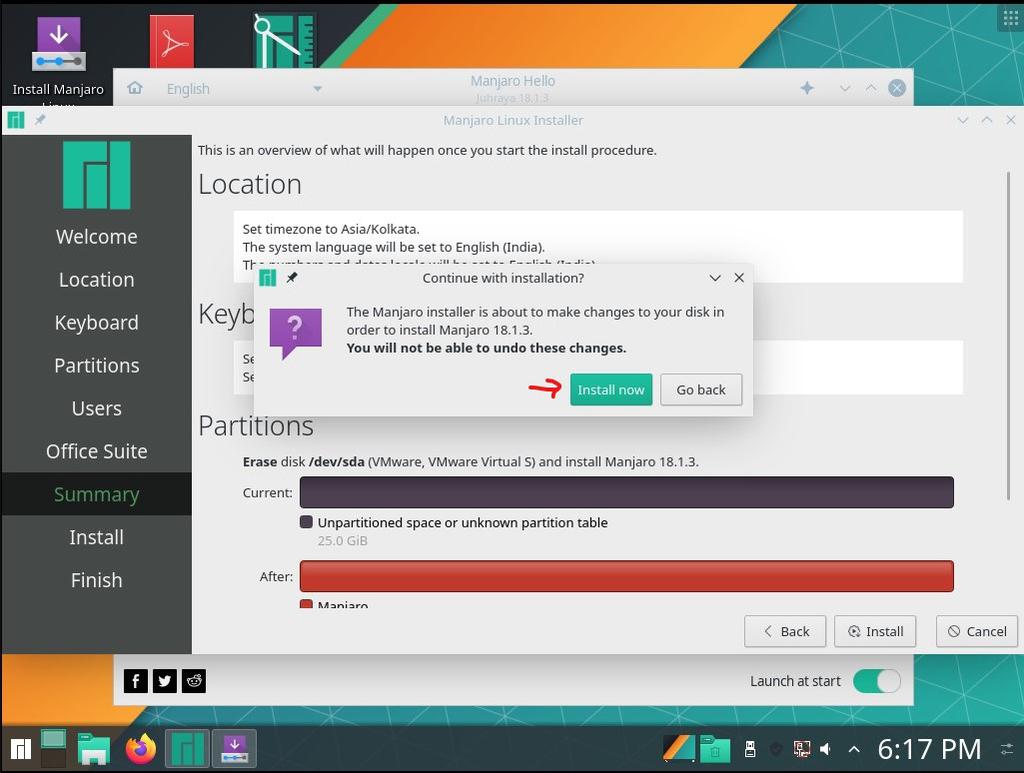Maximize the Manjaro Linux Installer window

pyautogui.click(x=987, y=119)
